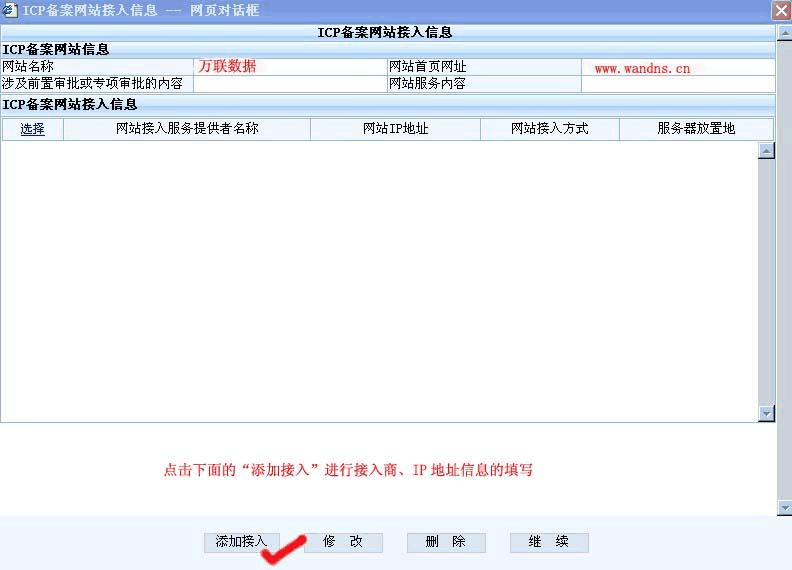The height and width of the screenshot is (570, 792).
Task: Click the table scrollbar down arrow
Action: point(767,413)
